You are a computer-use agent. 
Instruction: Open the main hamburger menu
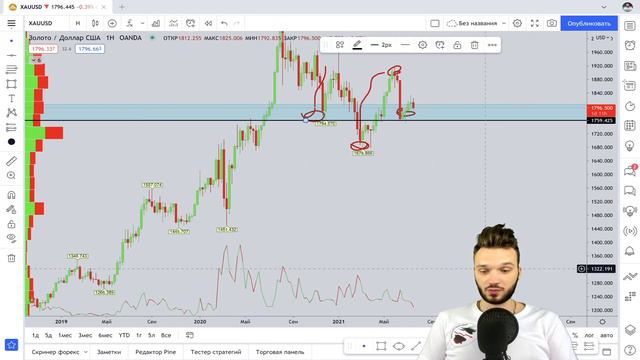click(x=11, y=23)
